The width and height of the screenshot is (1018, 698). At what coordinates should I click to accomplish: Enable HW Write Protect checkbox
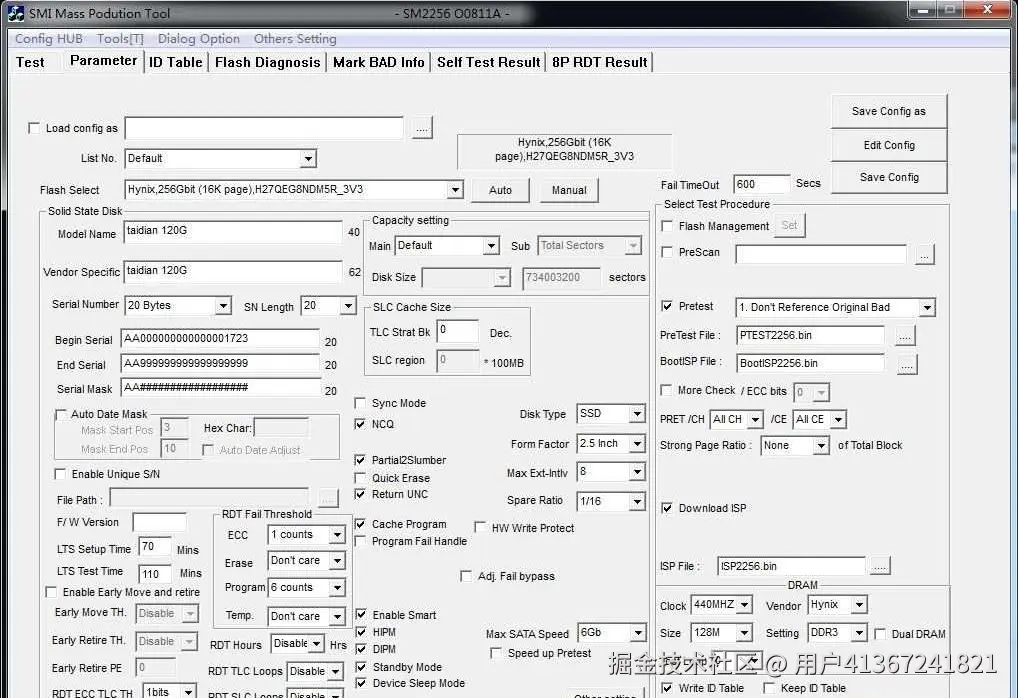480,527
